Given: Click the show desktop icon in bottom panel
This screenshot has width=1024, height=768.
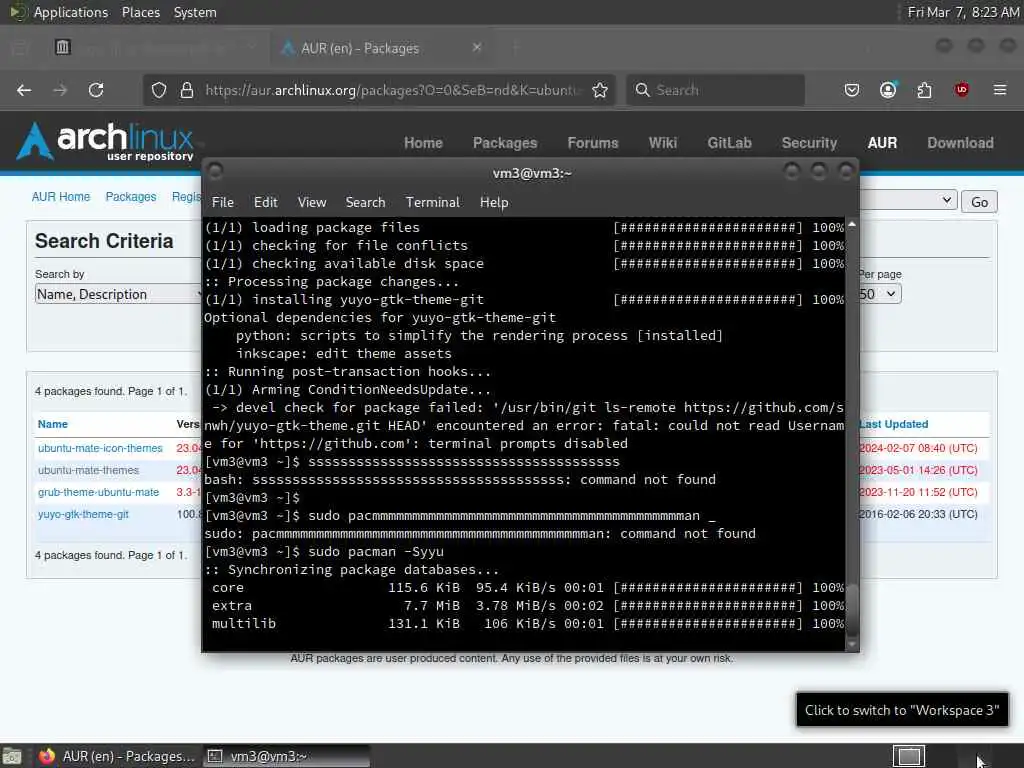Looking at the screenshot, I should click(12, 756).
